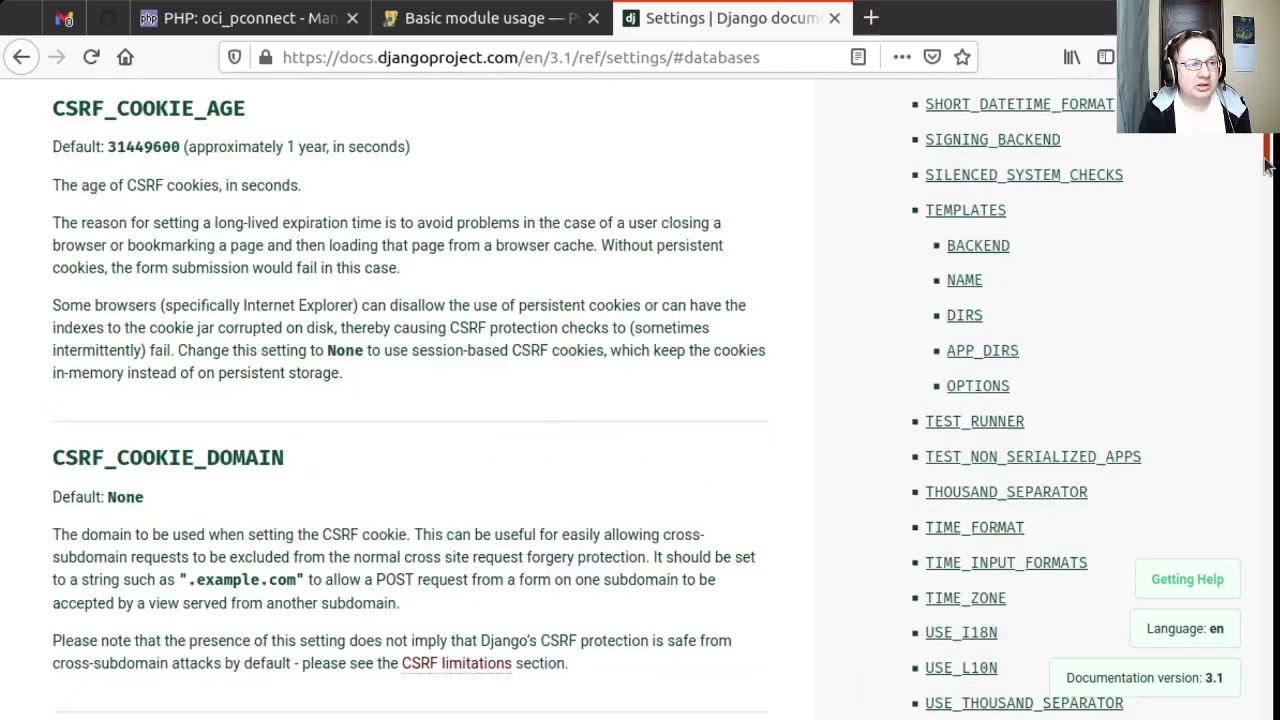Viewport: 1280px width, 720px height.
Task: Open Documentation version 3.1 selector
Action: click(1144, 678)
